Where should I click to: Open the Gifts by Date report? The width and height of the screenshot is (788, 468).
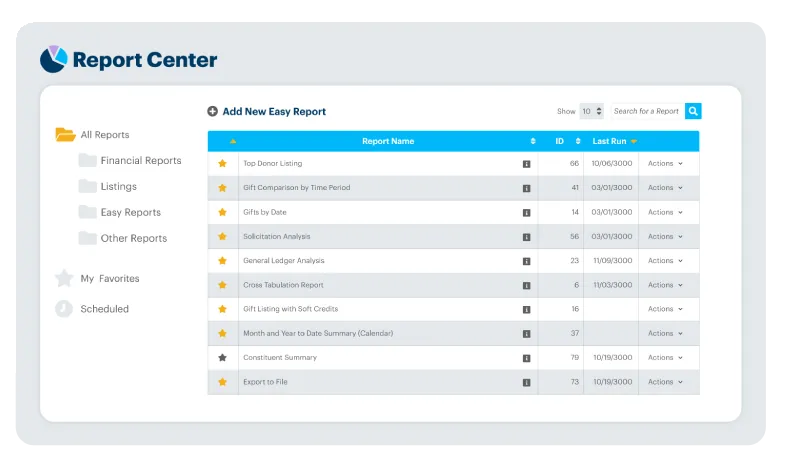pos(265,212)
